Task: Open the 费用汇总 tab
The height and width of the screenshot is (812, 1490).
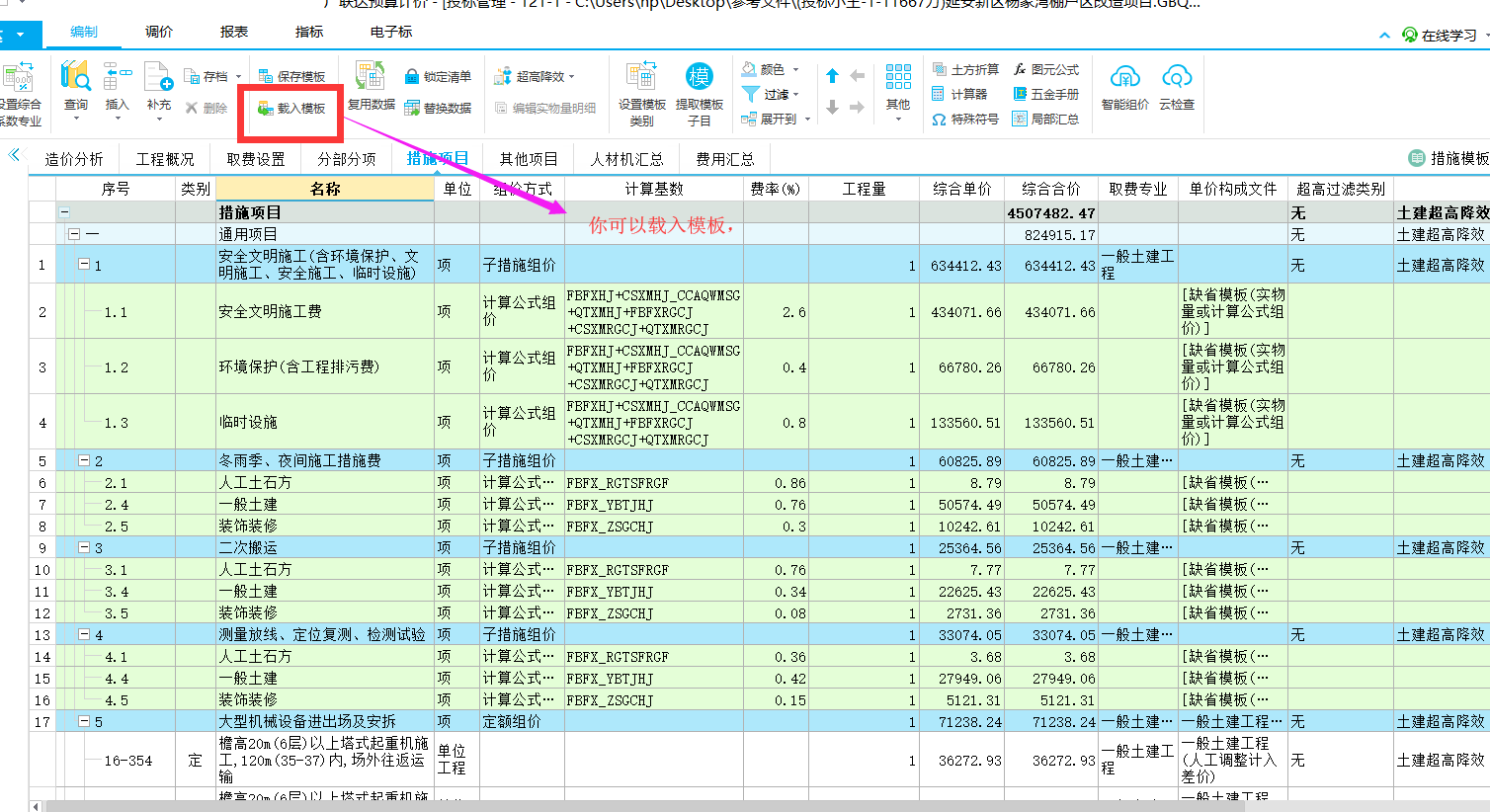Action: (724, 158)
